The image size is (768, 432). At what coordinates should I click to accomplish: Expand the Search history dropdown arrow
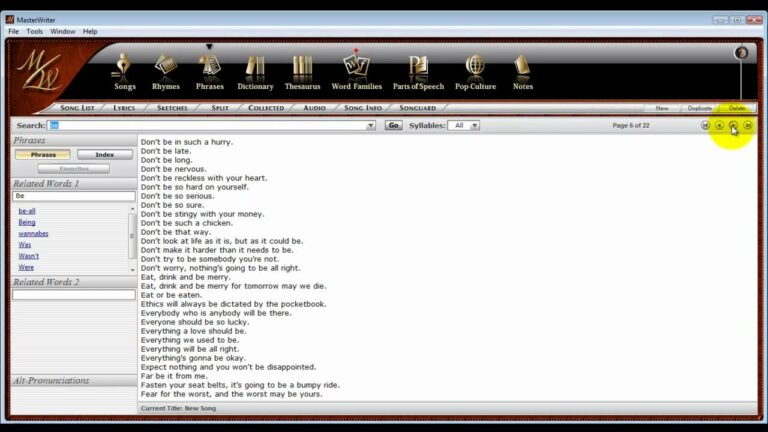coord(371,125)
